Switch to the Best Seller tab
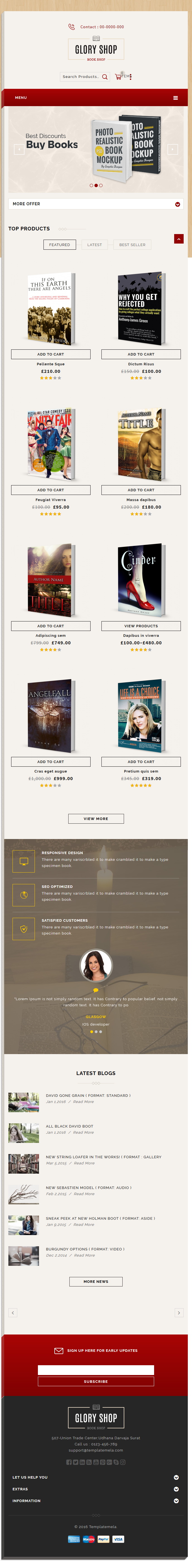 click(132, 245)
